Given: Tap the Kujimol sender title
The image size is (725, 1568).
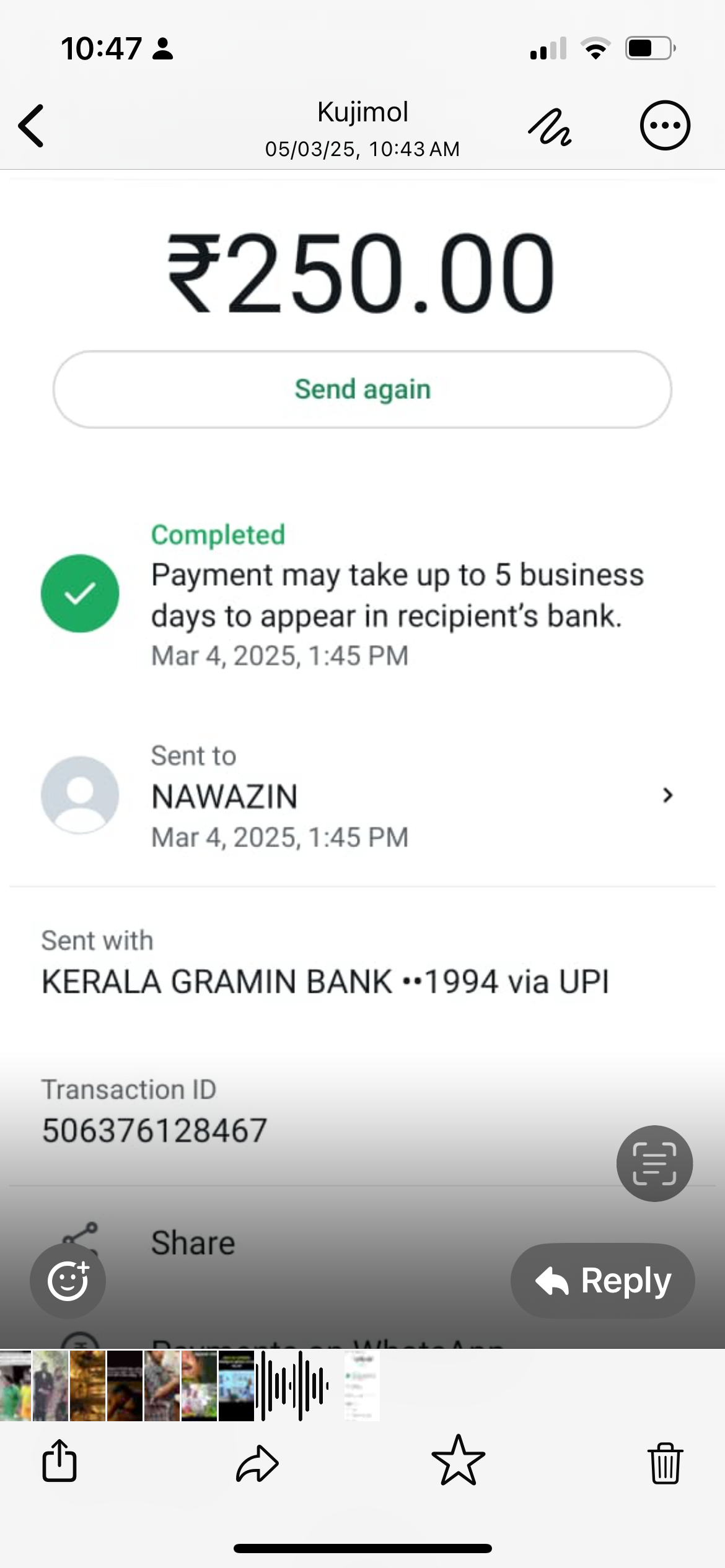Looking at the screenshot, I should pos(362,113).
